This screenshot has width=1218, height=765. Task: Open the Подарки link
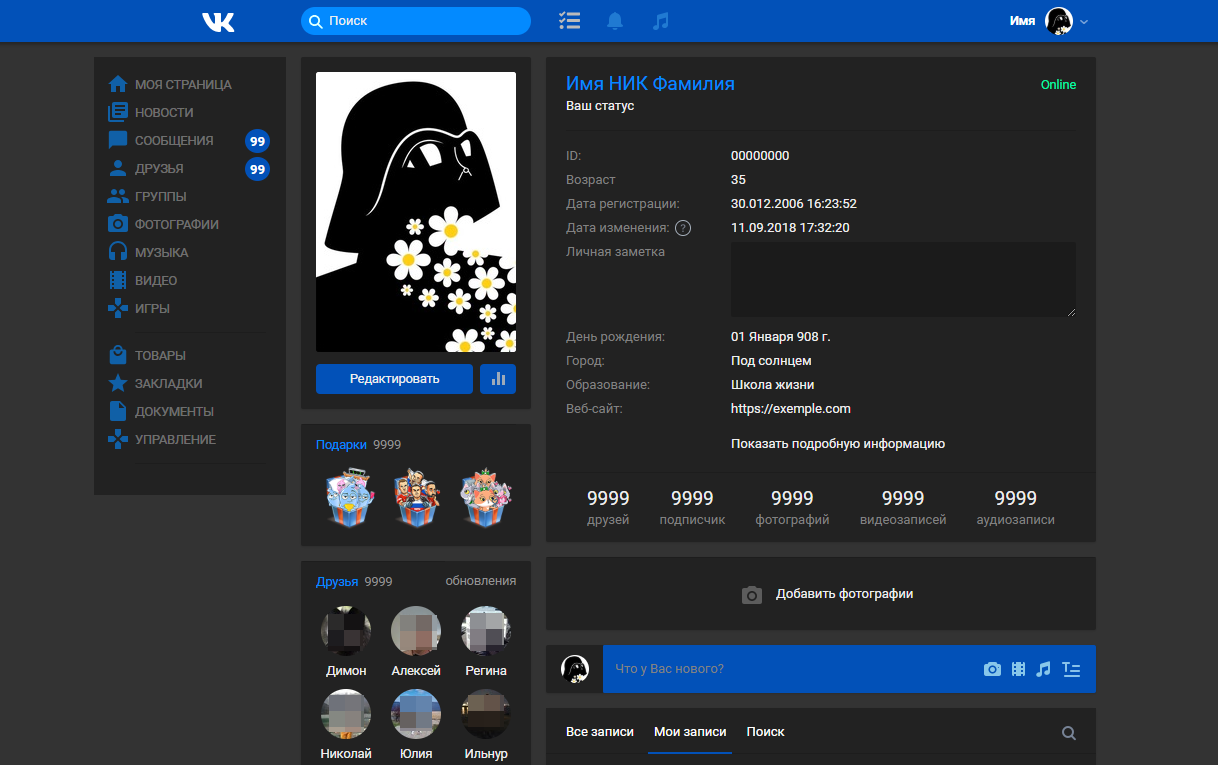341,444
